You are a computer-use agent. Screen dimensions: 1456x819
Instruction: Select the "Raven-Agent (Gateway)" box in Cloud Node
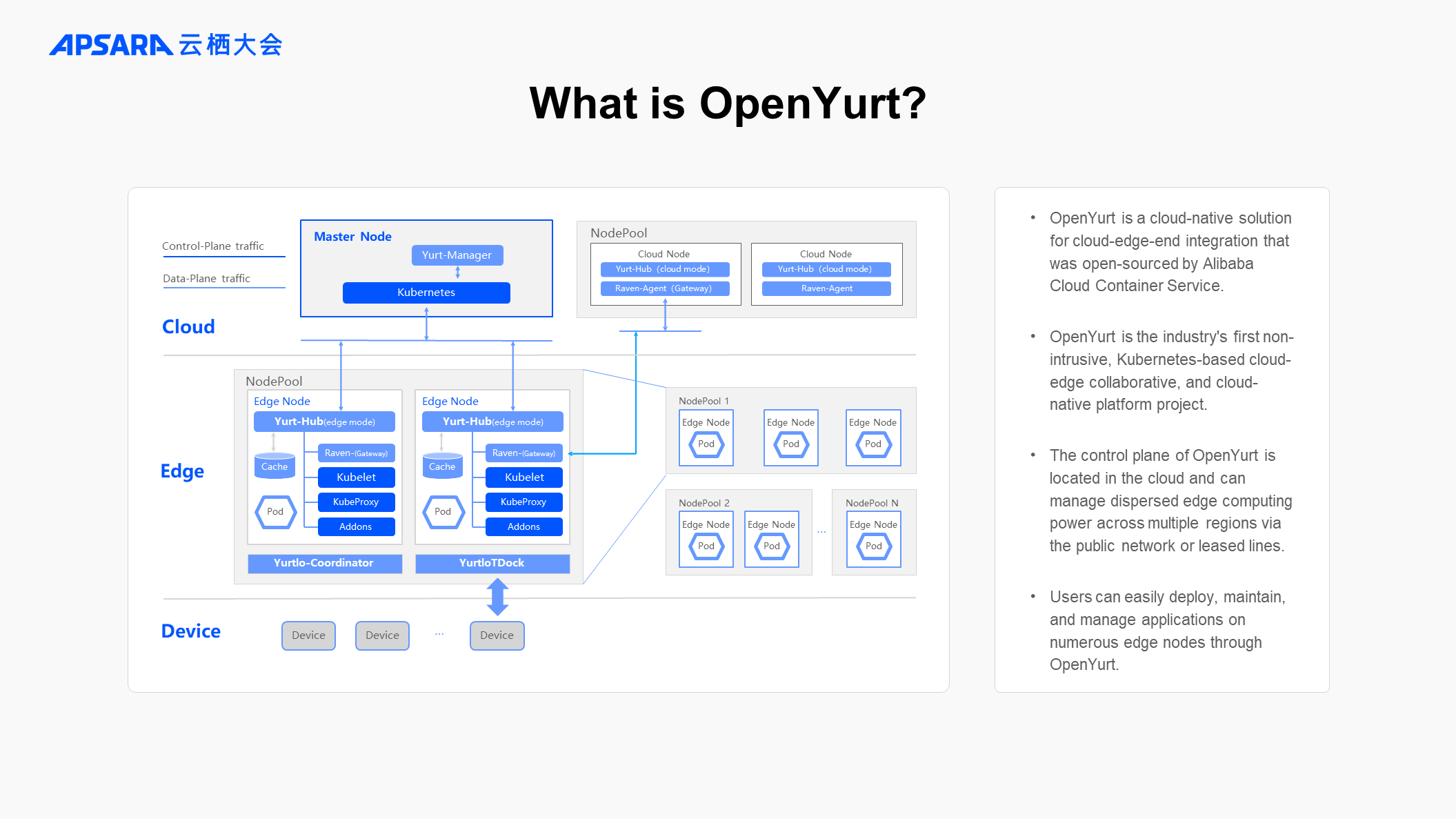[665, 288]
